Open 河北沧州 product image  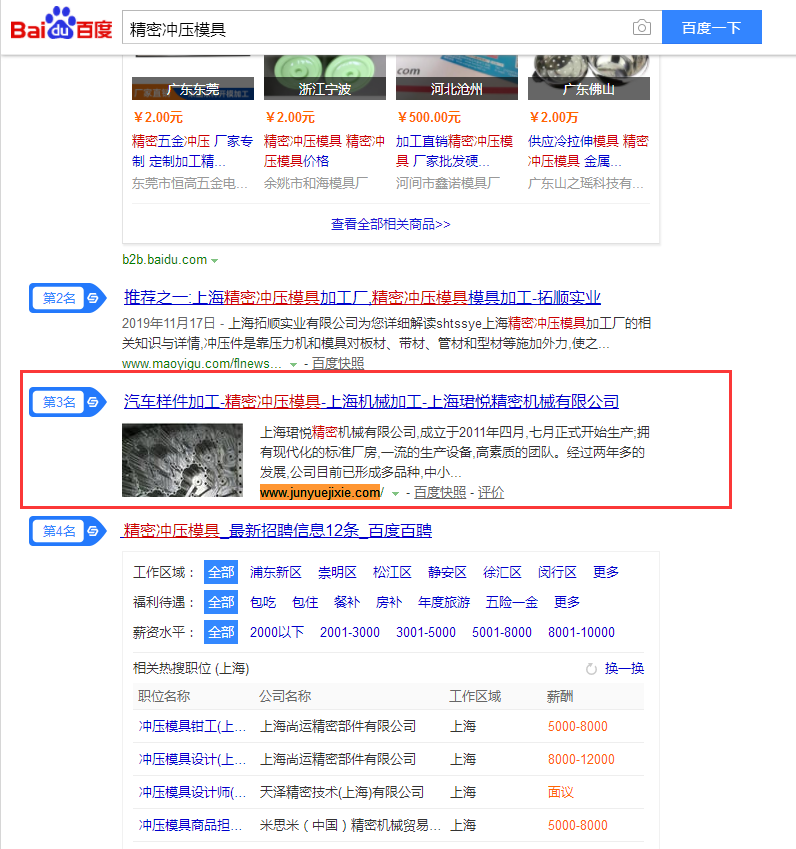pos(456,77)
